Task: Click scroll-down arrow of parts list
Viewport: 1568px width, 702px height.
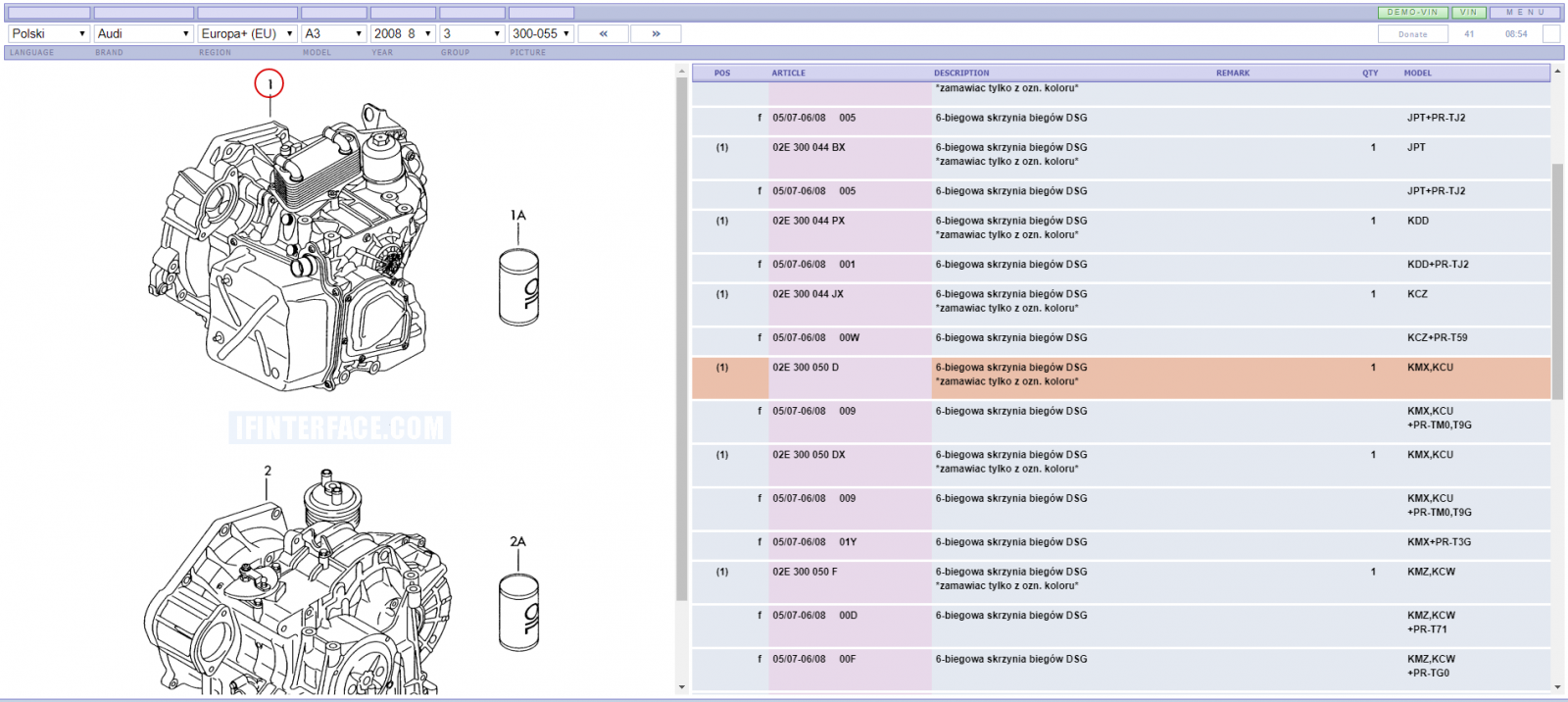Action: point(1557,688)
